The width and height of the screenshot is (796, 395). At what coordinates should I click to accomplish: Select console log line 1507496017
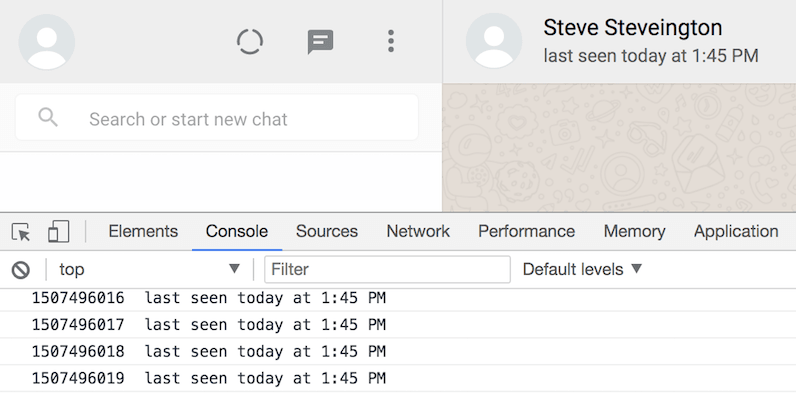pos(398,324)
